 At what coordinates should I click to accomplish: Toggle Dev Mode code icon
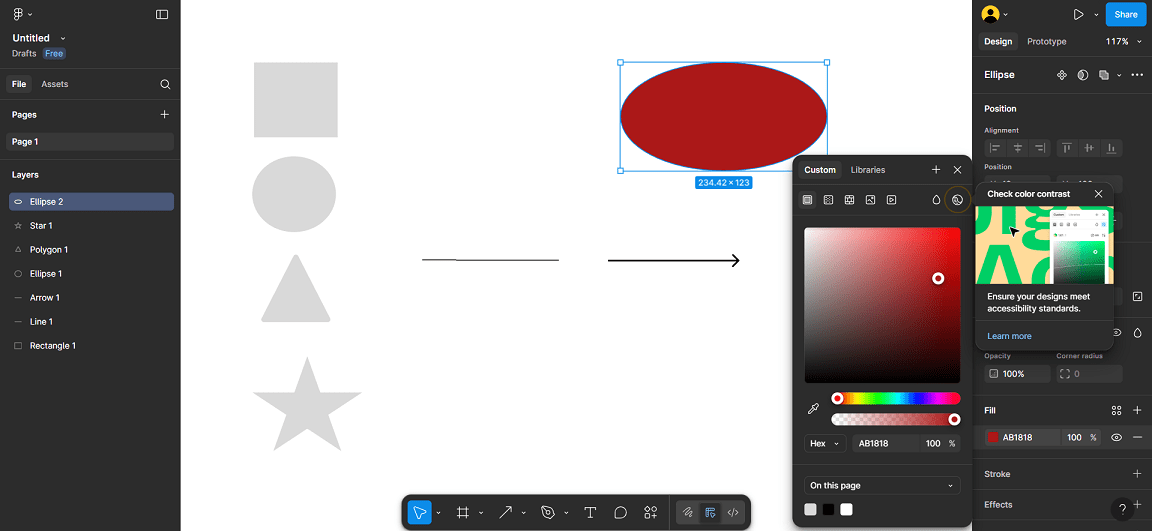pyautogui.click(x=732, y=513)
